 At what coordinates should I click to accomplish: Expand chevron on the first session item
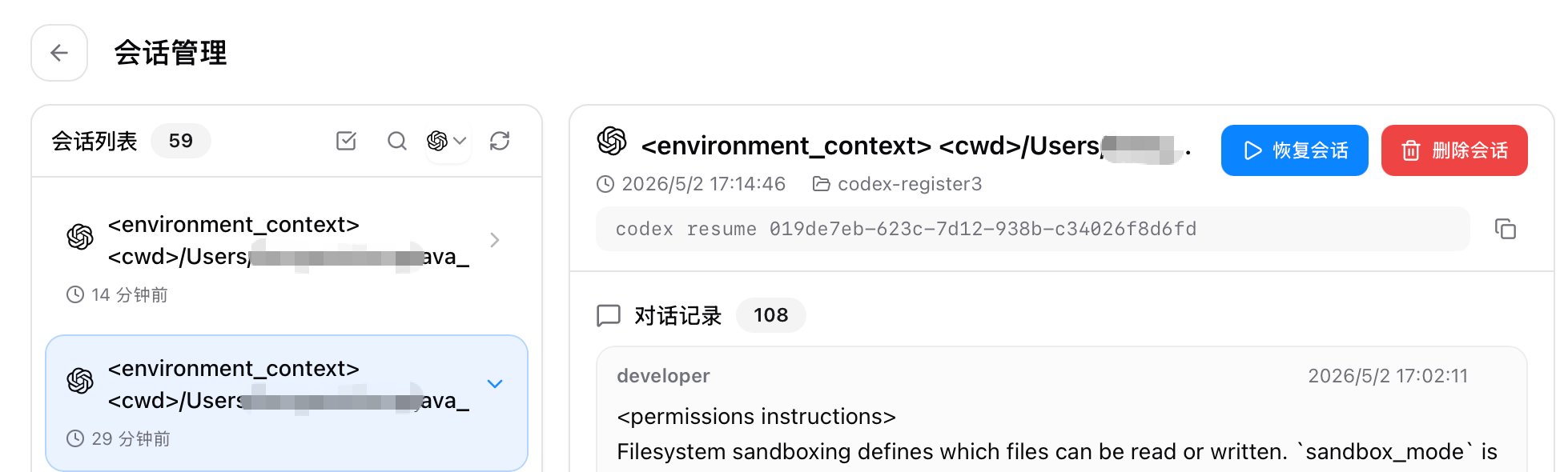coord(495,240)
